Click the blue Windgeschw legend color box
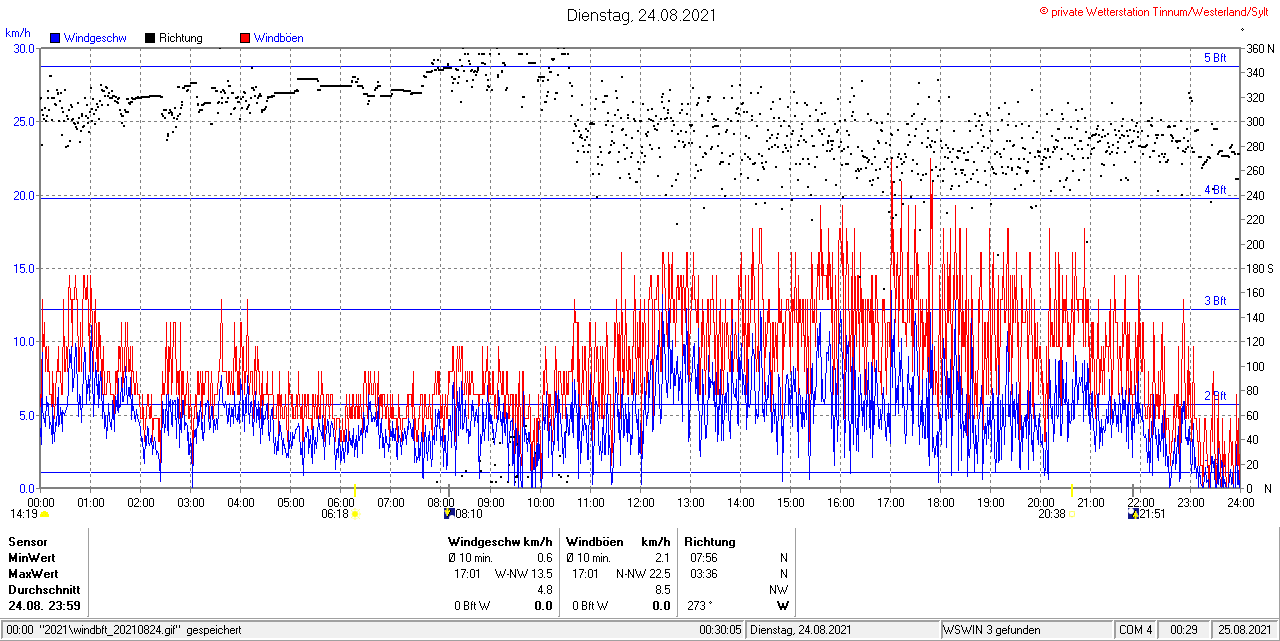Screen dimensions: 1280x641 tap(55, 38)
